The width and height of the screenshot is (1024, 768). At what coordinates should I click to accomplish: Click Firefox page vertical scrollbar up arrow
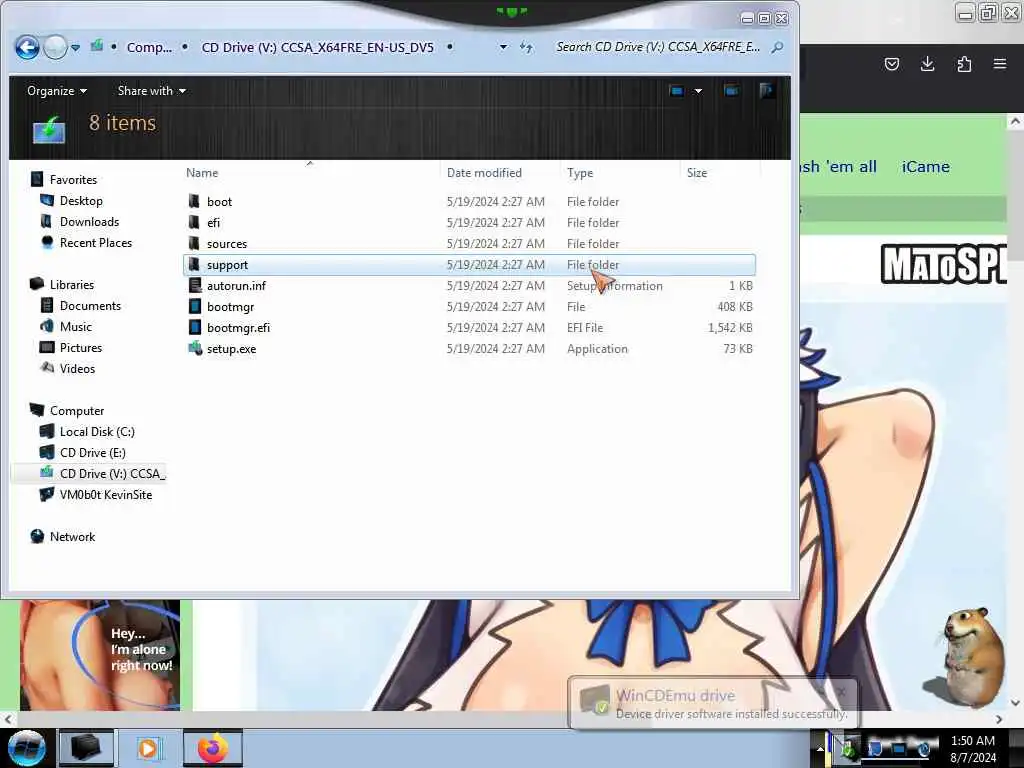[x=1015, y=121]
